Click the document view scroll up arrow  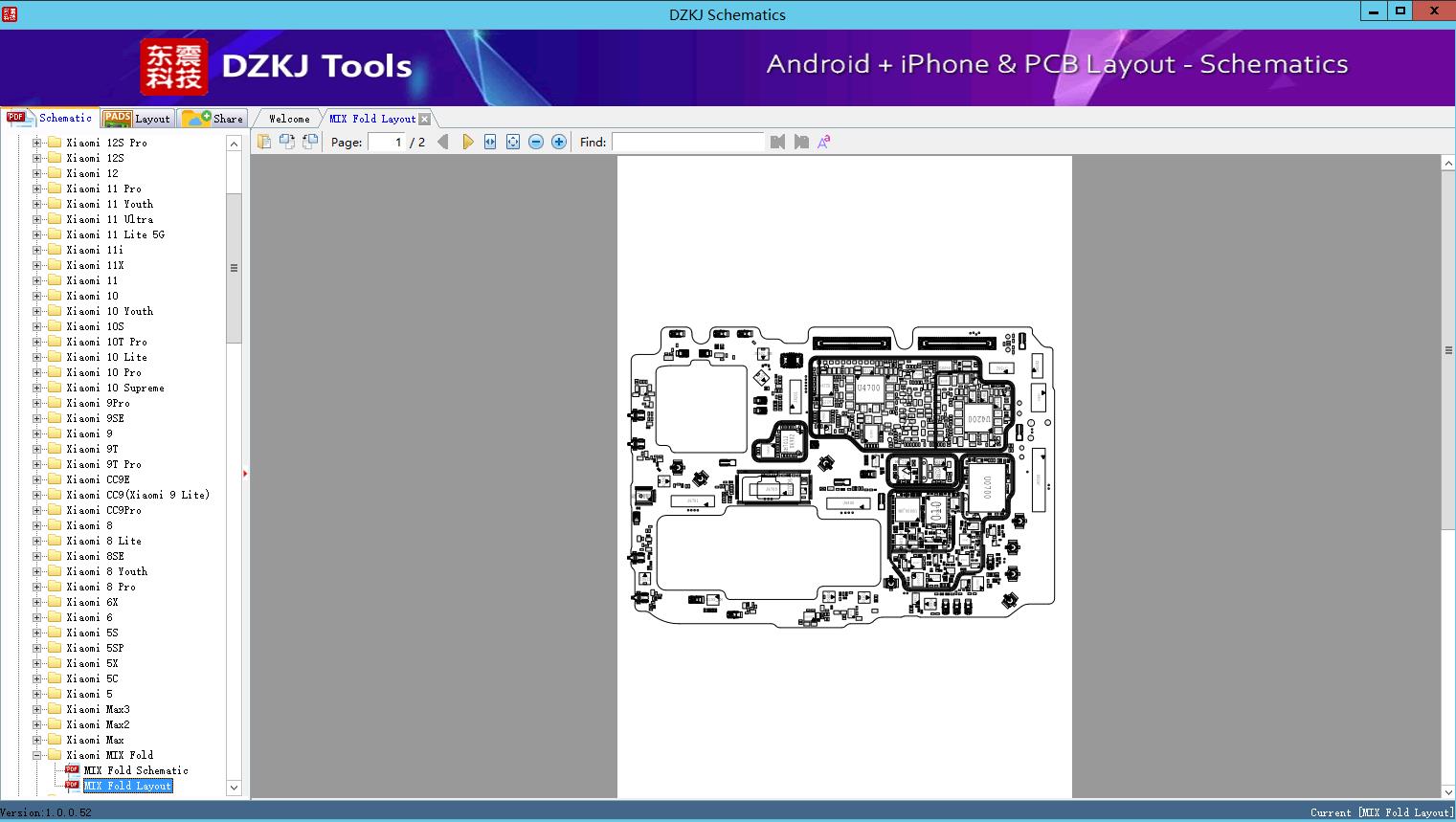pos(1448,164)
